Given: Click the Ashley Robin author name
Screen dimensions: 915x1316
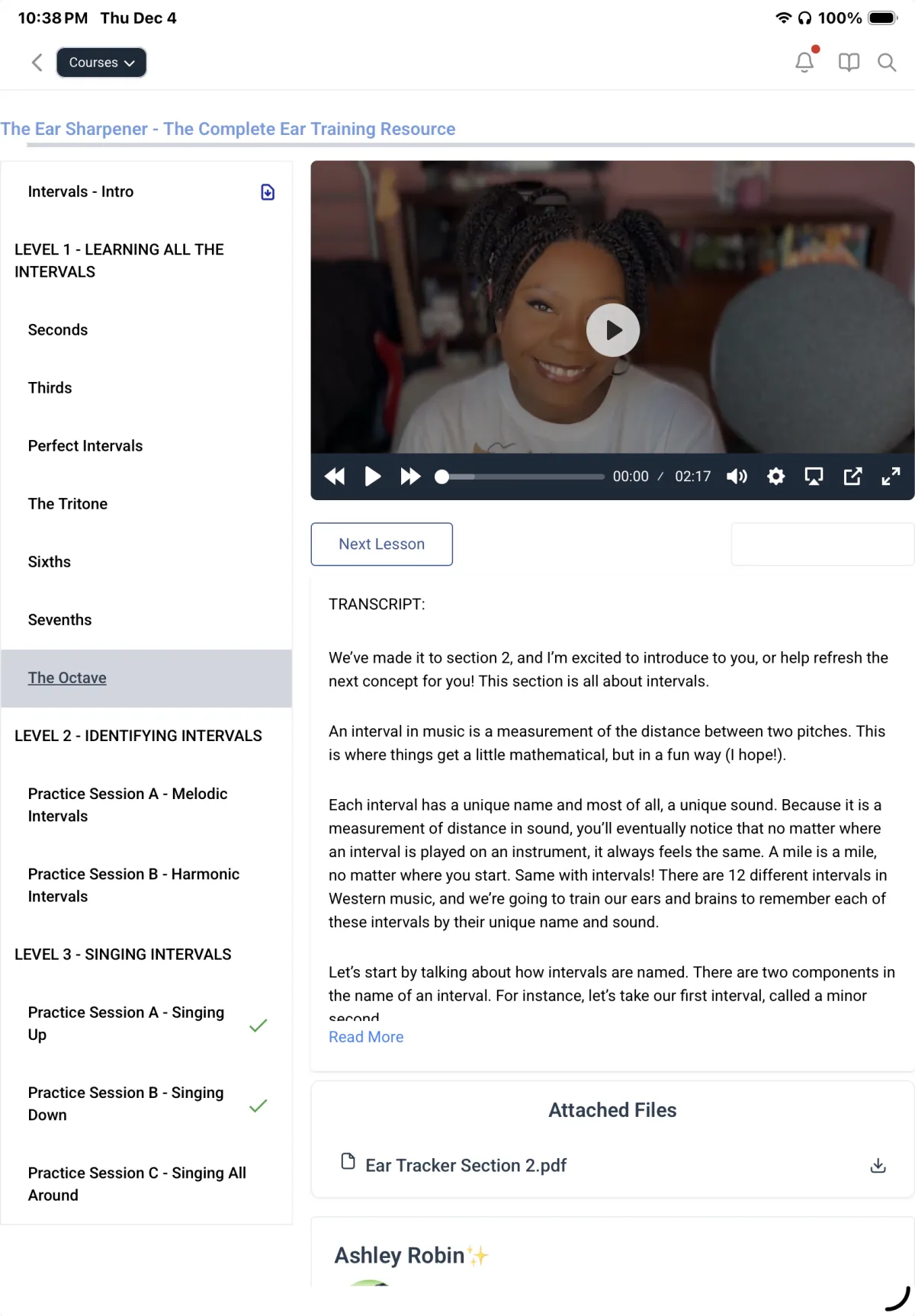Looking at the screenshot, I should (400, 1256).
